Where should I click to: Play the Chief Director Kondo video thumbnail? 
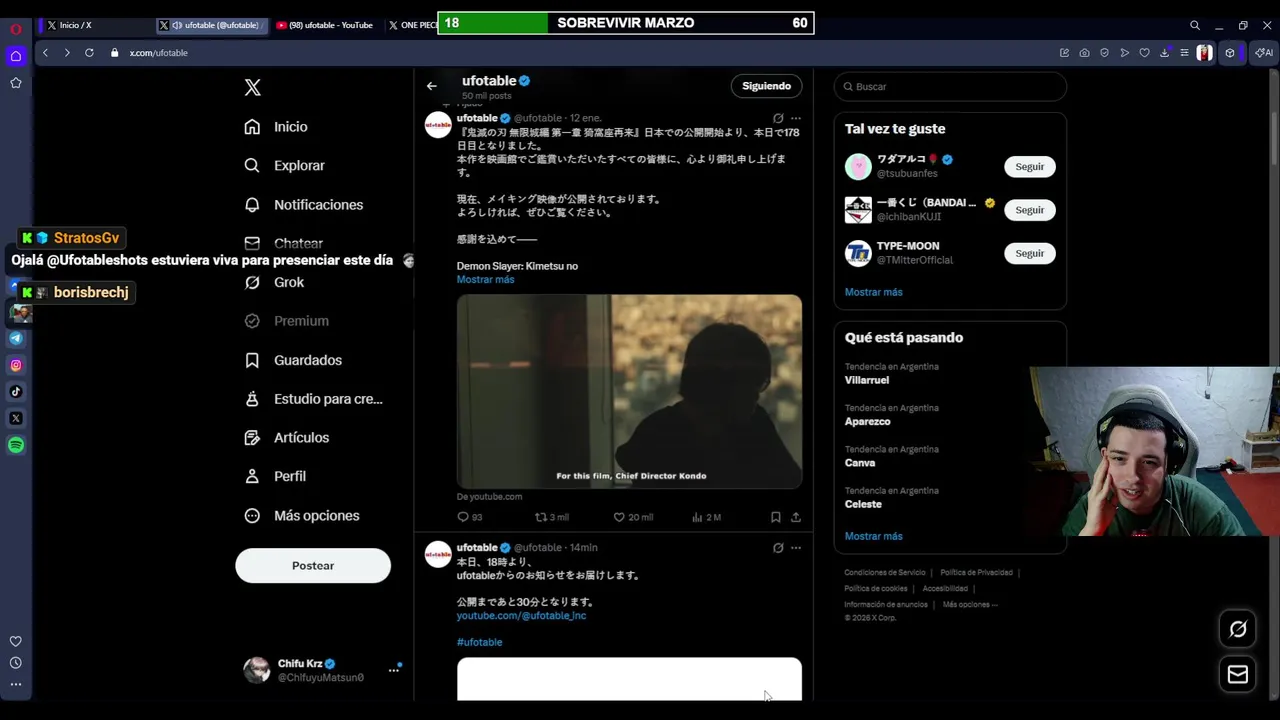click(629, 391)
